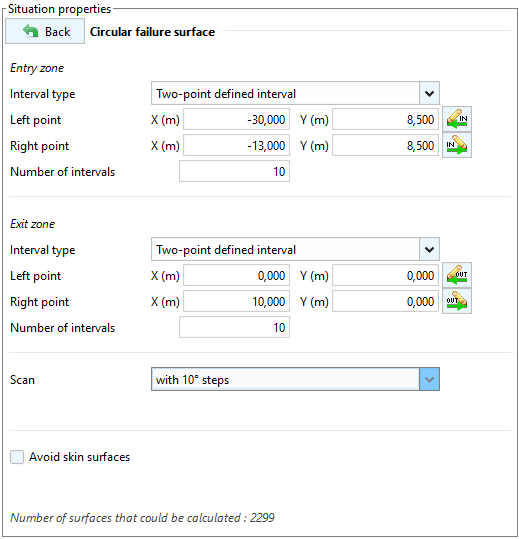Screen dimensions: 519x539
Task: Pick exit zone left point graphically
Action: [x=456, y=275]
